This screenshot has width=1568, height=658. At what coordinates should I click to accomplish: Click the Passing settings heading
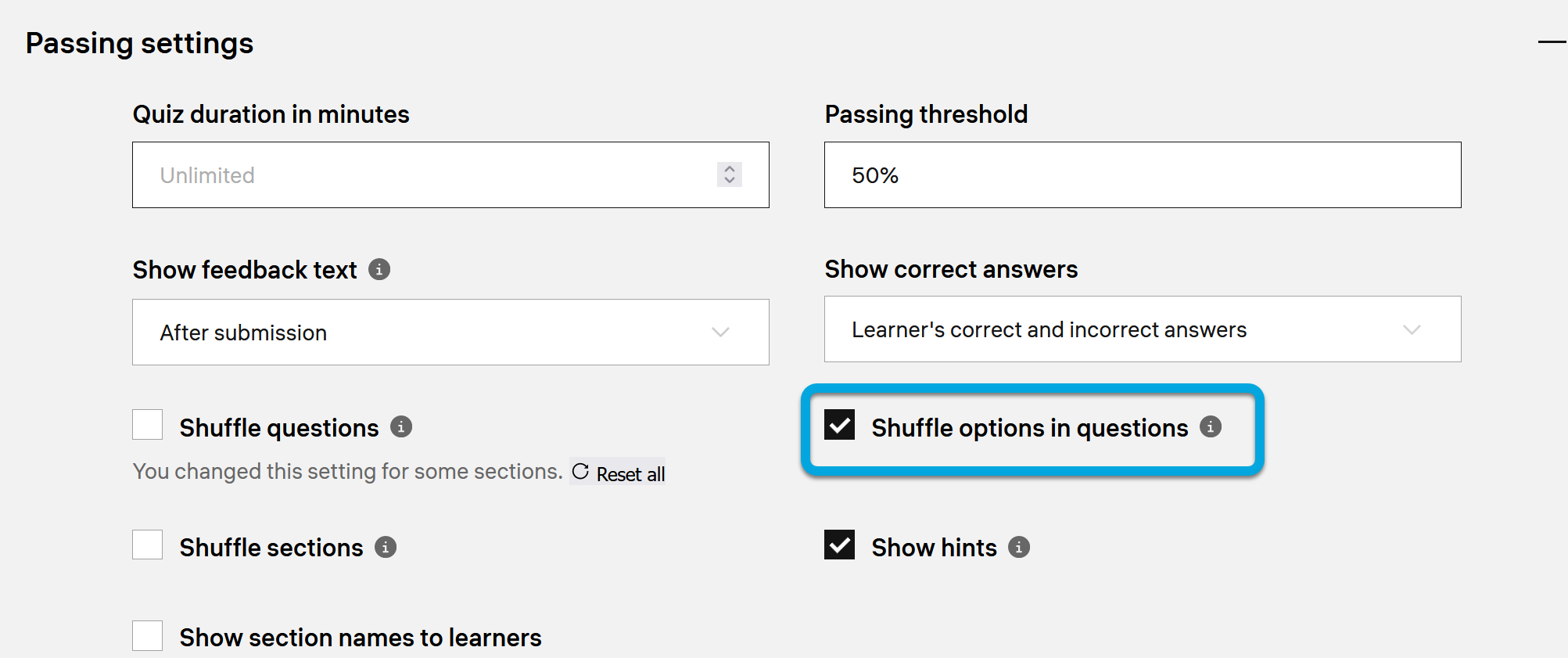139,43
